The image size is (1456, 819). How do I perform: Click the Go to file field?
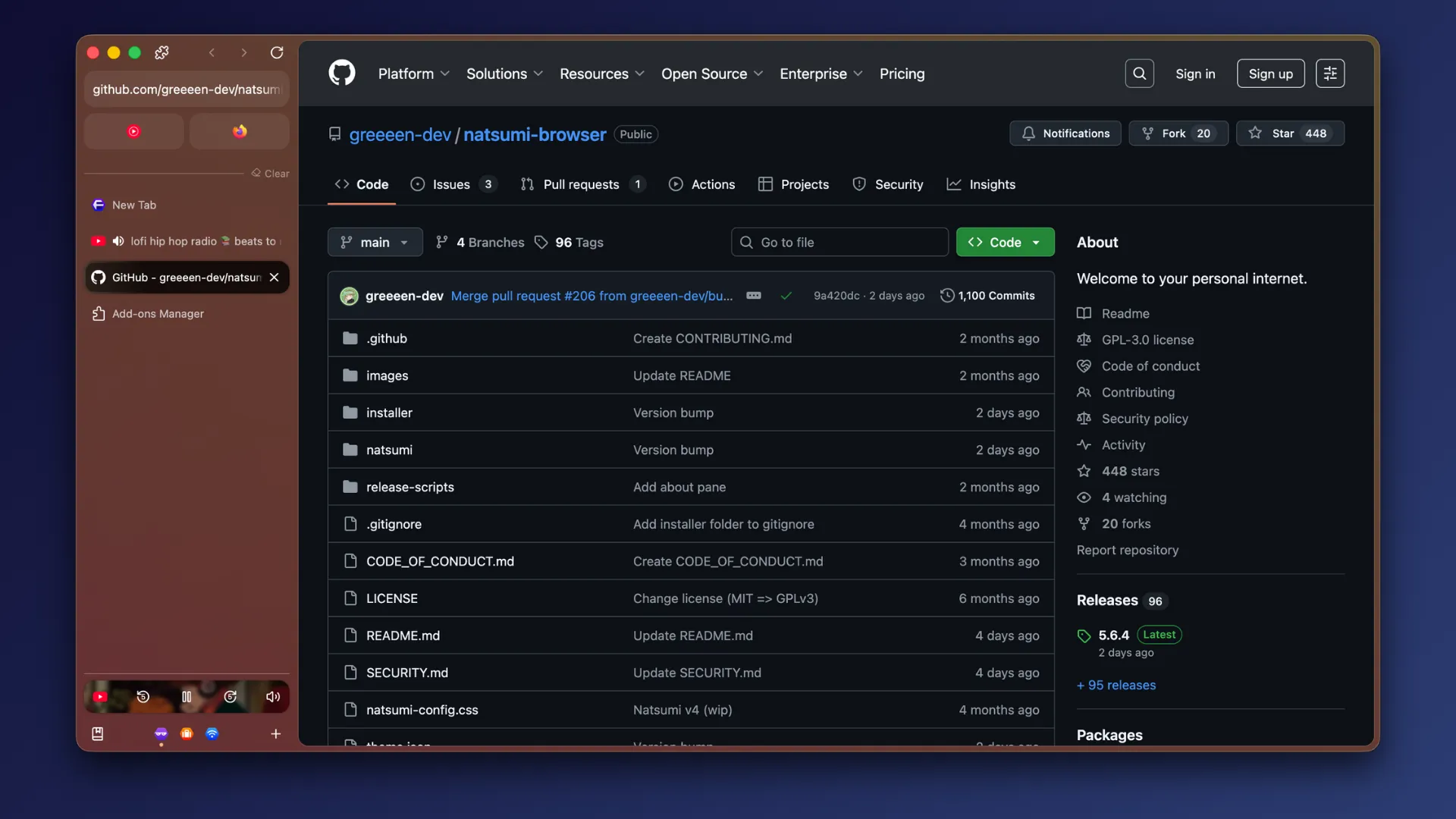click(839, 242)
